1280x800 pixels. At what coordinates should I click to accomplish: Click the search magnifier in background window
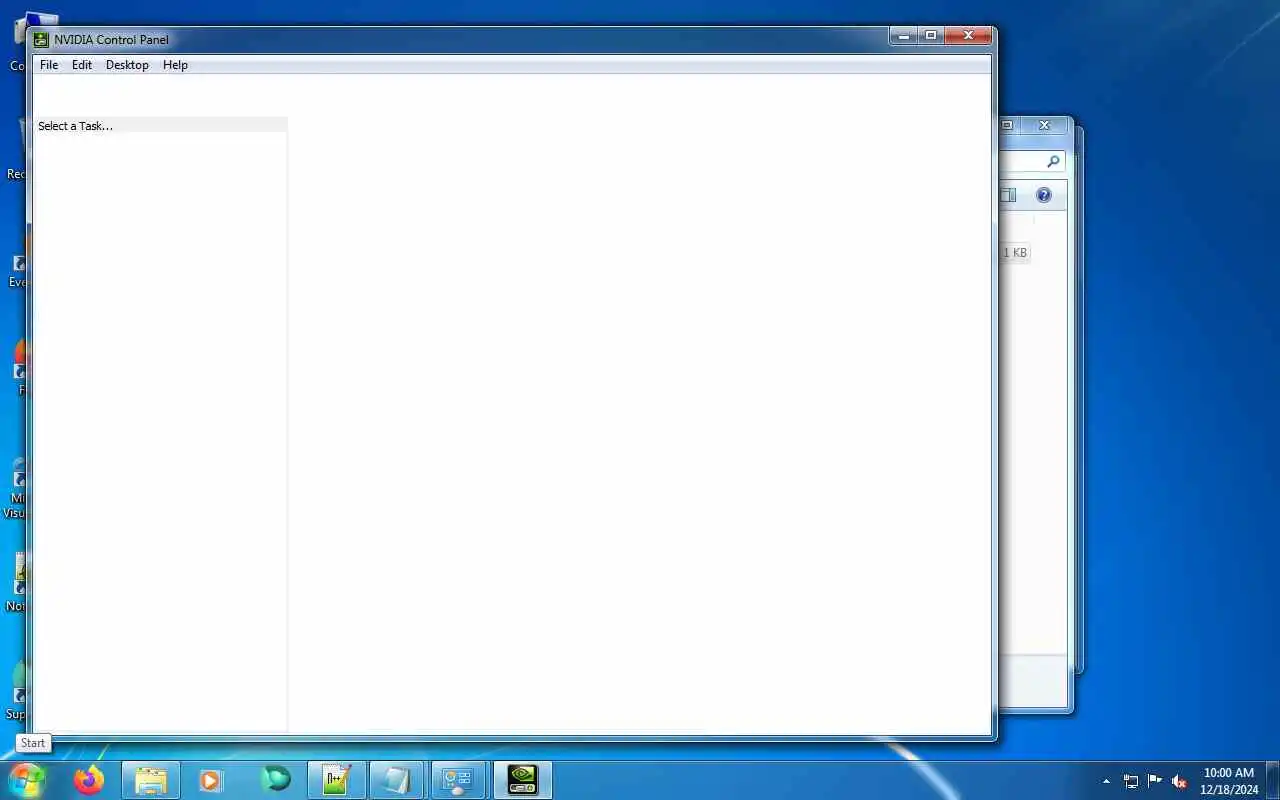tap(1053, 162)
